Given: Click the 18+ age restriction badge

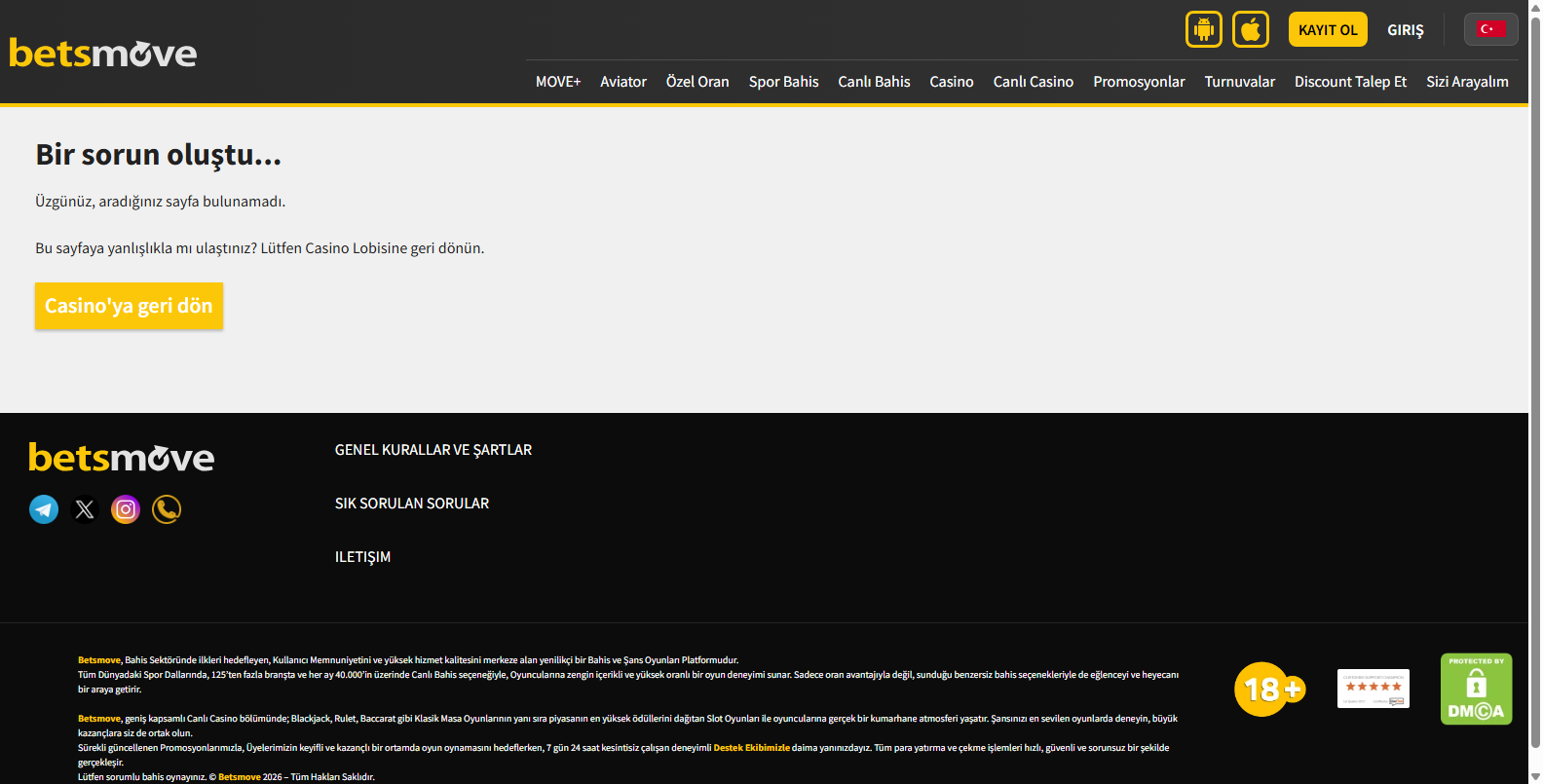Looking at the screenshot, I should (x=1269, y=689).
